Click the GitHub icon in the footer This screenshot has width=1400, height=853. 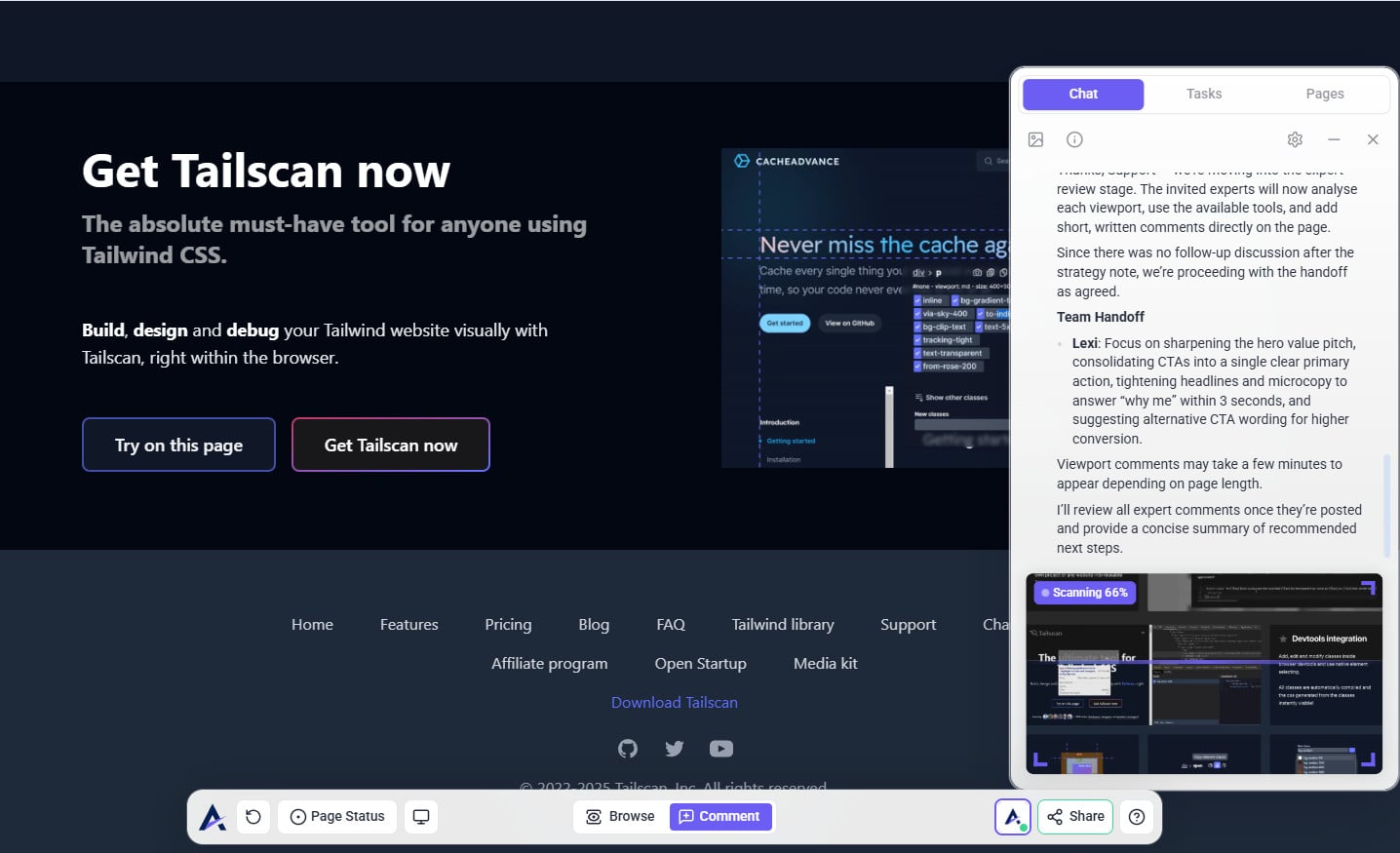pos(628,749)
